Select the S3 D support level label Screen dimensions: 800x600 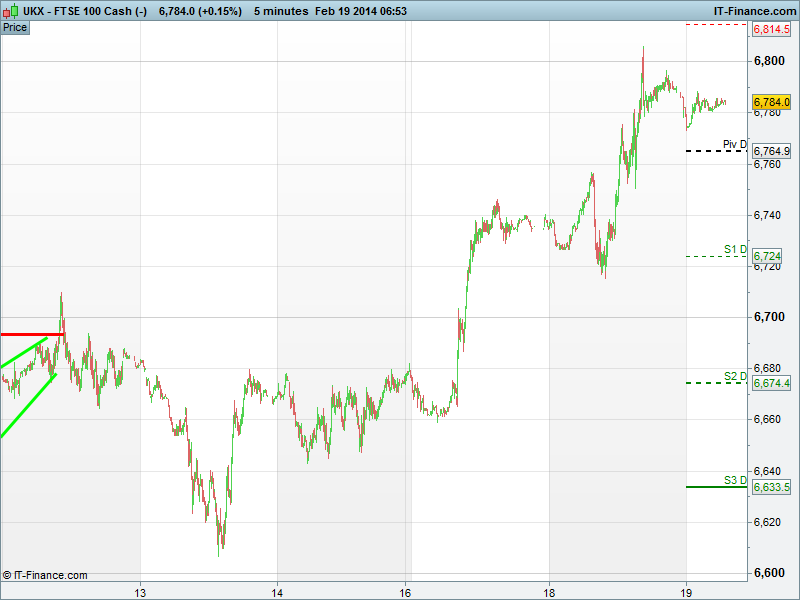[735, 480]
